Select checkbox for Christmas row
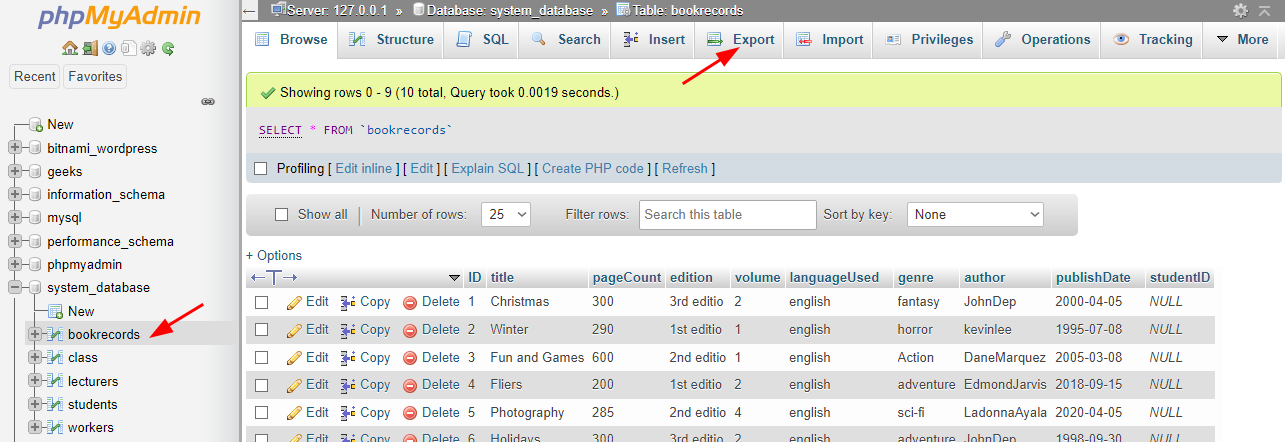The width and height of the screenshot is (1285, 442). click(x=262, y=302)
